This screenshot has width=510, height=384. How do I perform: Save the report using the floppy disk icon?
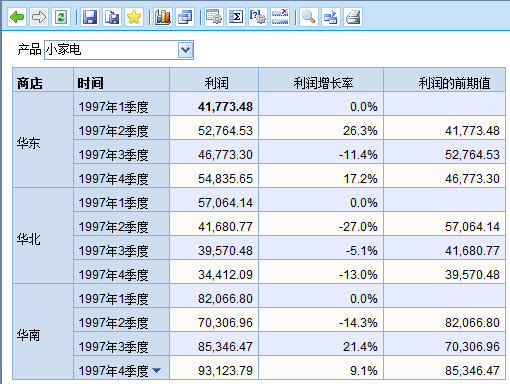pos(90,17)
